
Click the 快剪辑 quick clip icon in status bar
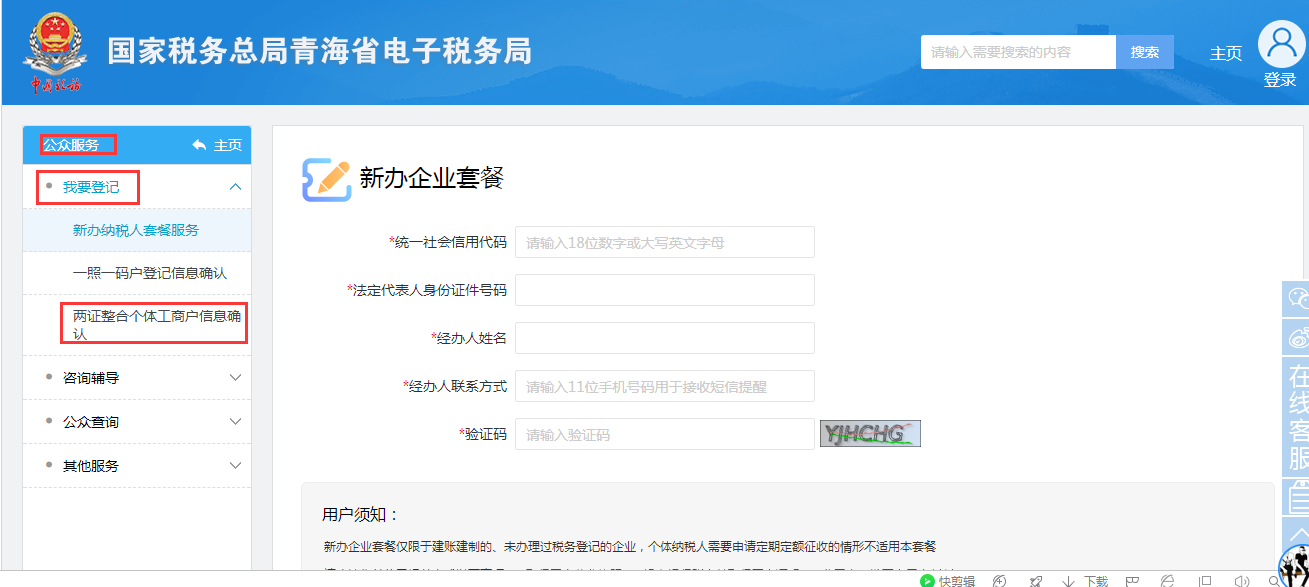[946, 580]
